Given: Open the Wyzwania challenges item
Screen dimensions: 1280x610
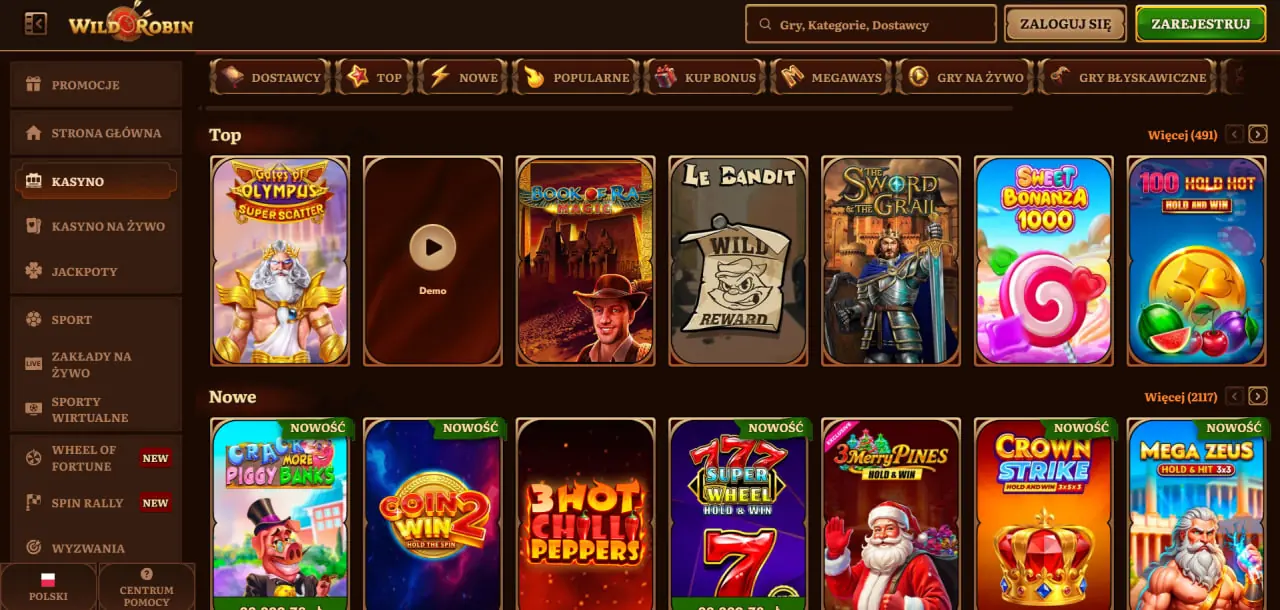Looking at the screenshot, I should click(x=96, y=548).
